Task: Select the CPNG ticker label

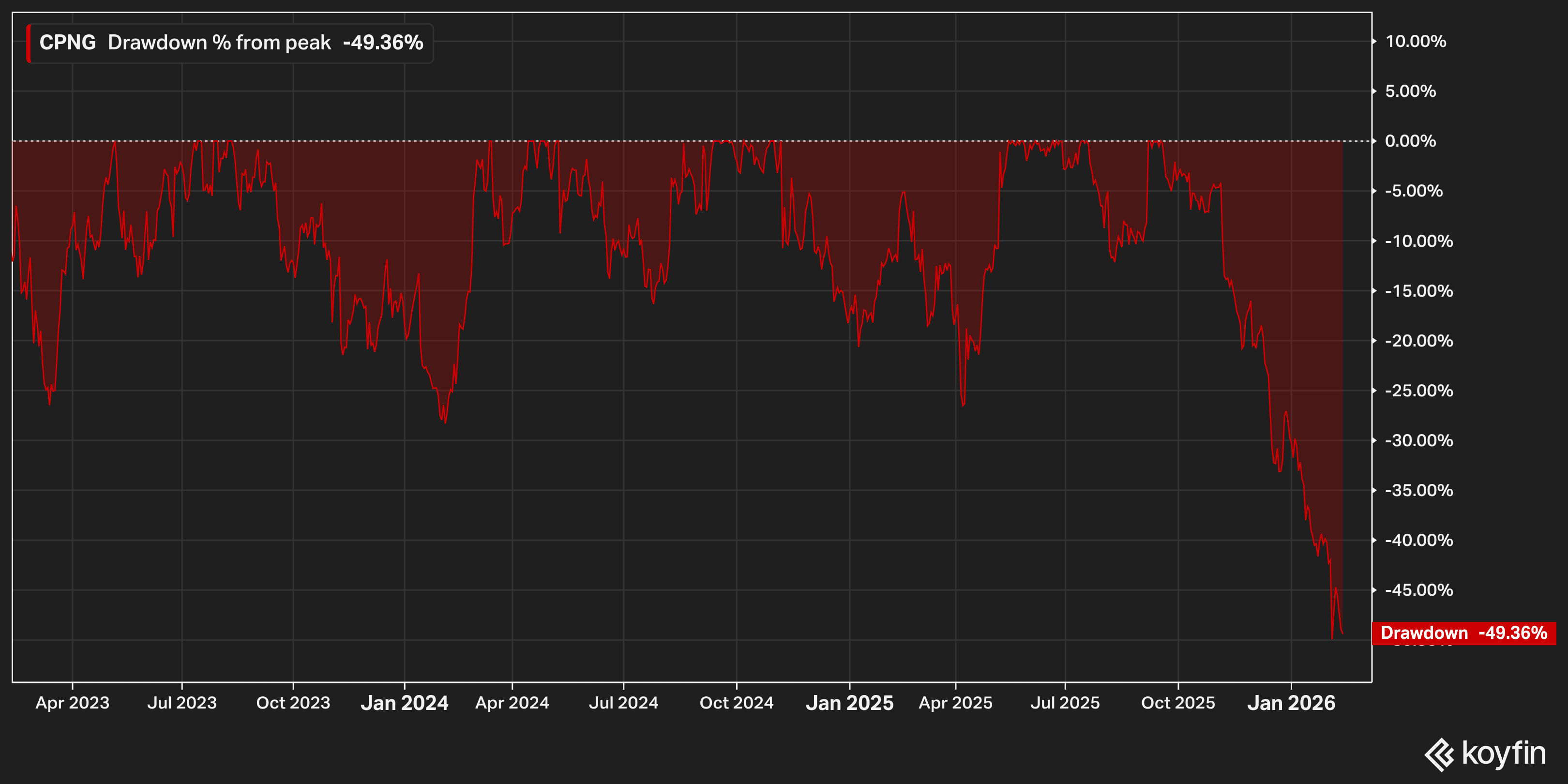Action: (x=68, y=43)
